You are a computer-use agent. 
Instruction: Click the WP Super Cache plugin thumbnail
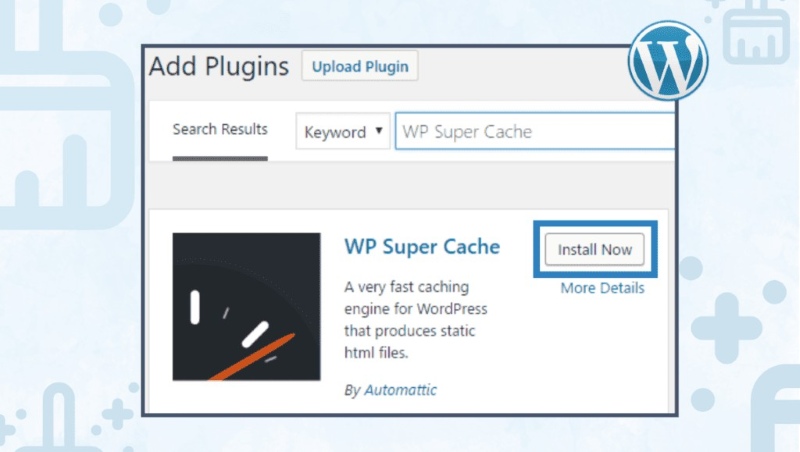(246, 307)
